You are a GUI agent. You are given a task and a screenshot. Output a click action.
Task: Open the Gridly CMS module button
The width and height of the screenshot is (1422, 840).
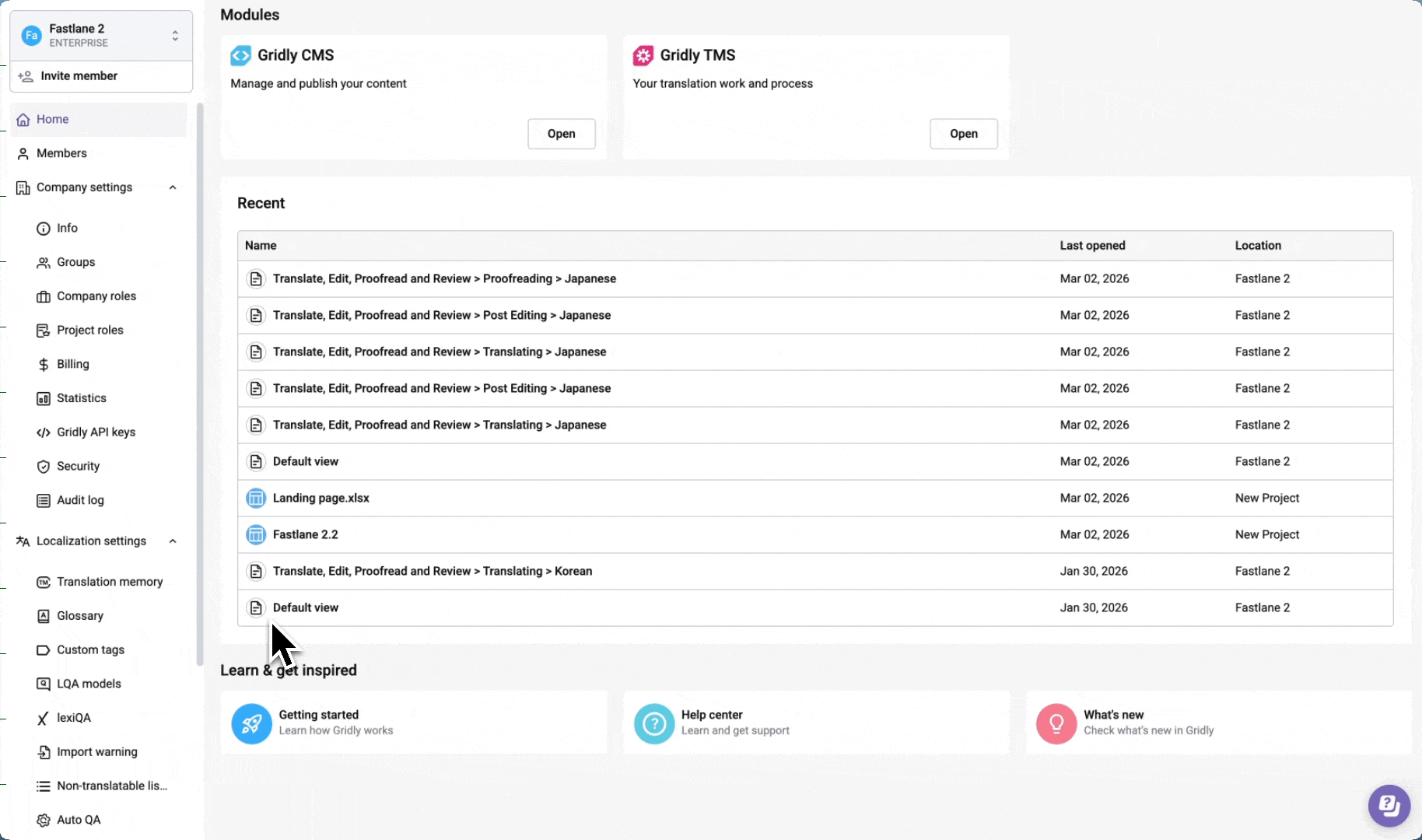point(561,134)
